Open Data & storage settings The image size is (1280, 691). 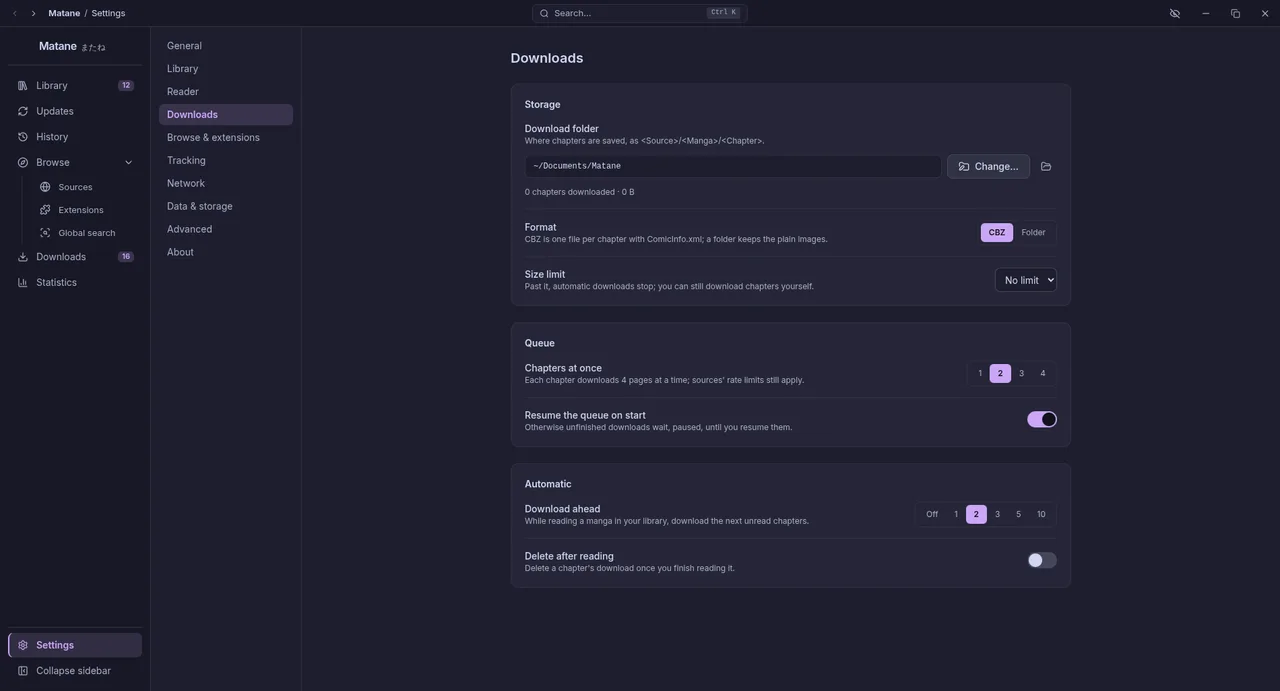(x=226, y=207)
